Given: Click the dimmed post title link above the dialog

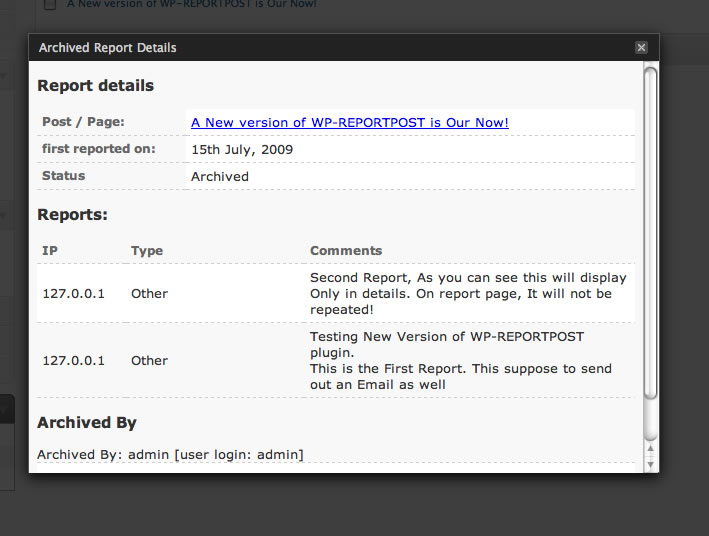Looking at the screenshot, I should [192, 4].
